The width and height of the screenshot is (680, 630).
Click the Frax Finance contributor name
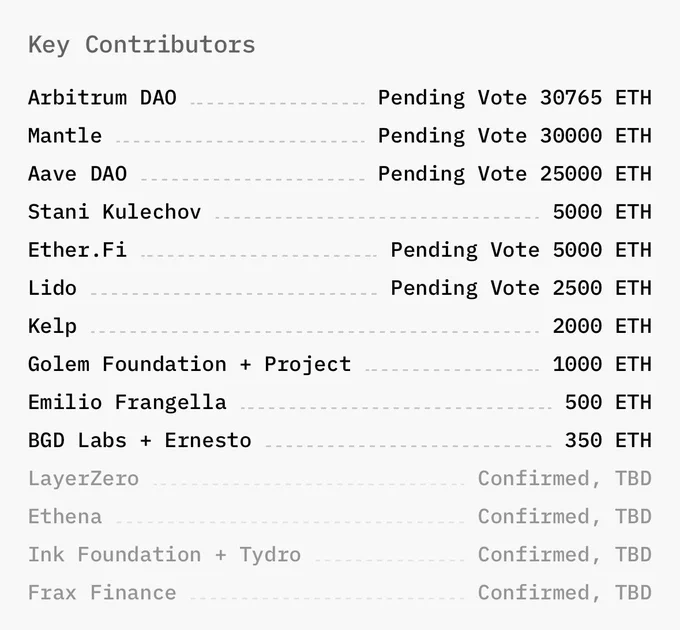pyautogui.click(x=102, y=594)
